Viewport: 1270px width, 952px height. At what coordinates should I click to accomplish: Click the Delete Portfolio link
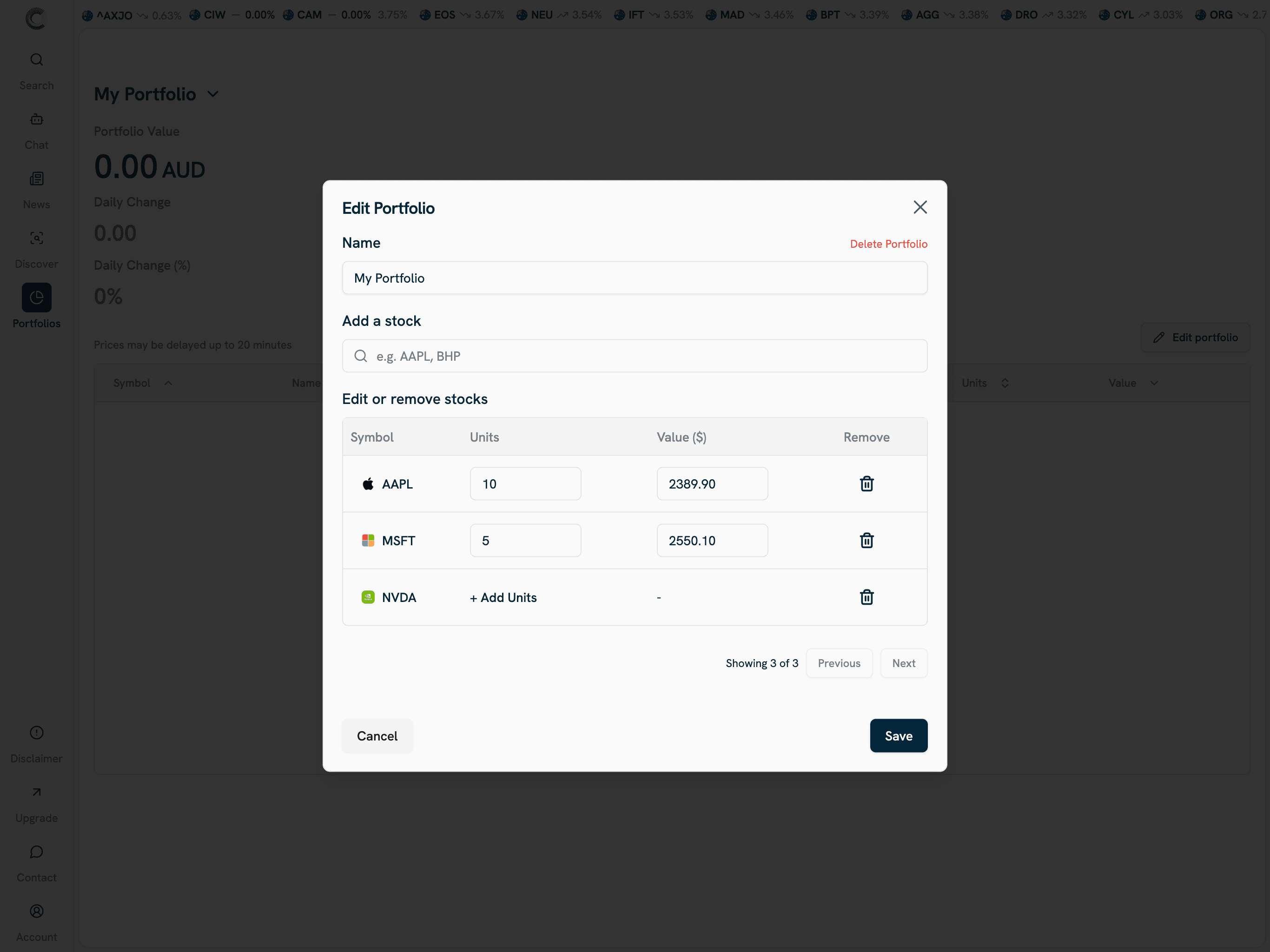[889, 244]
